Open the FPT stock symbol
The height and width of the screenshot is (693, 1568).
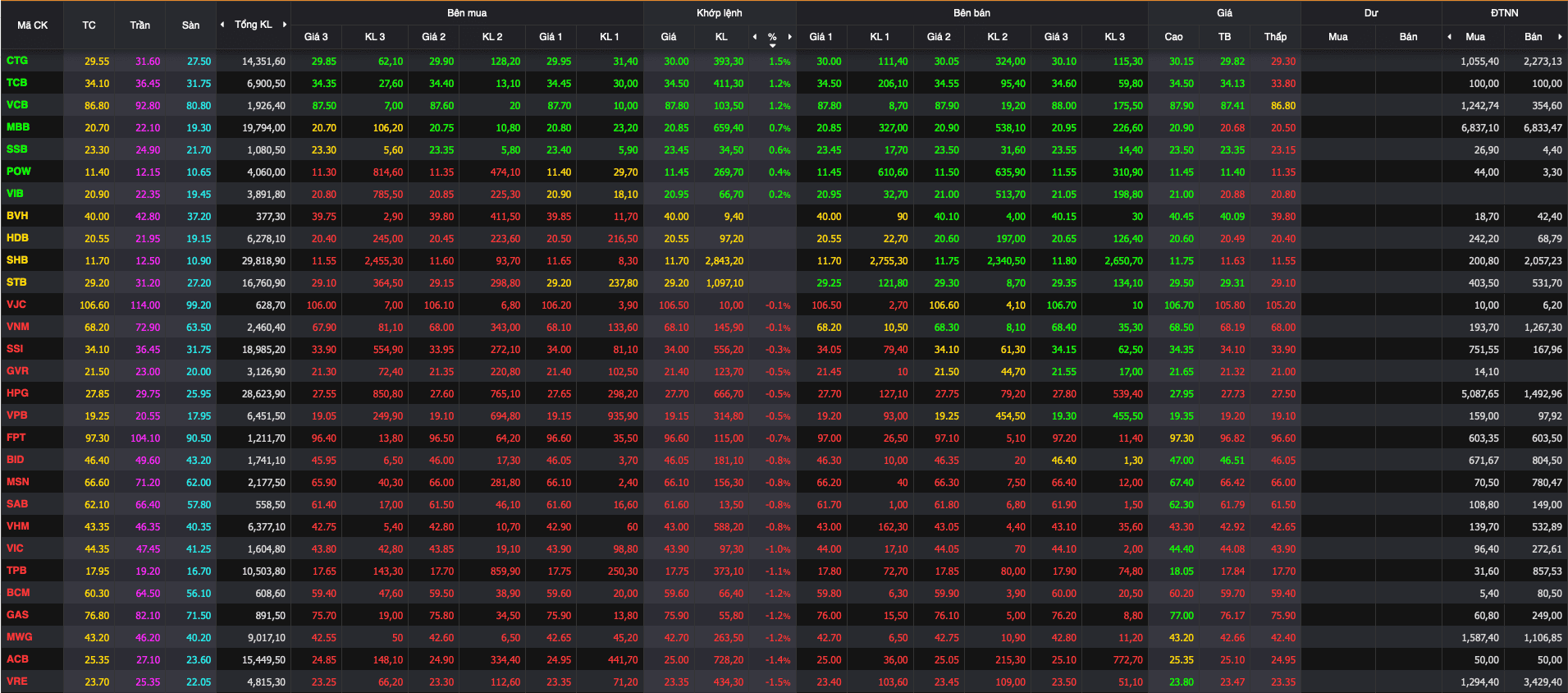click(16, 438)
